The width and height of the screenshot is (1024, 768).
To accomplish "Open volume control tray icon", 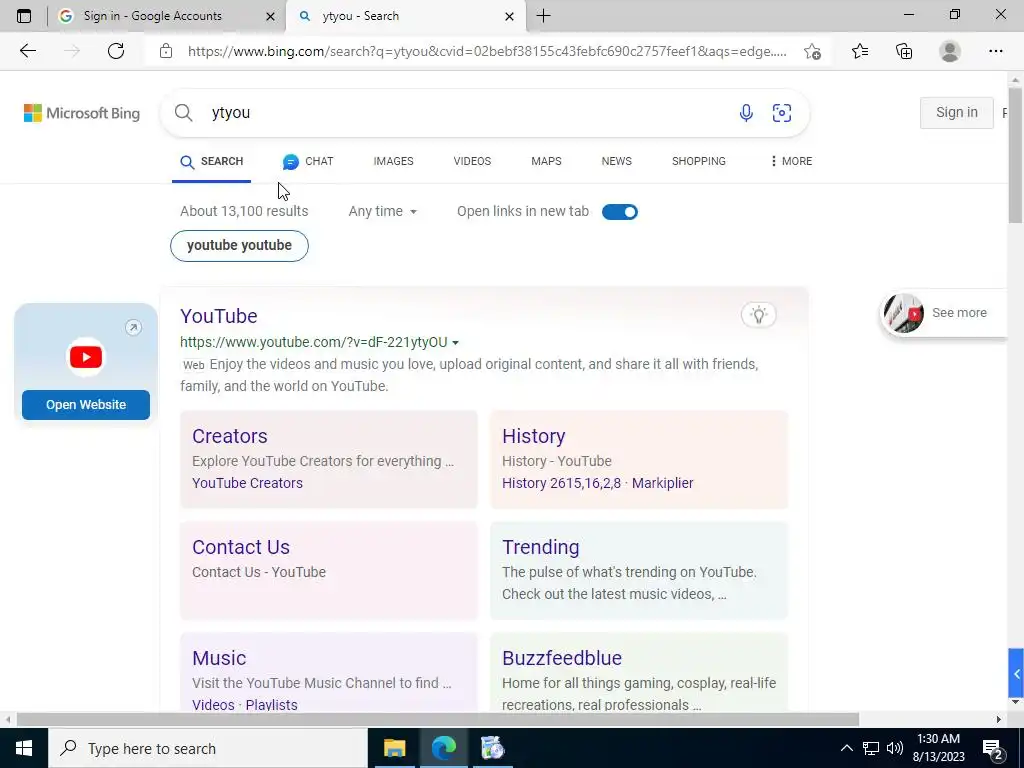I will click(x=895, y=748).
